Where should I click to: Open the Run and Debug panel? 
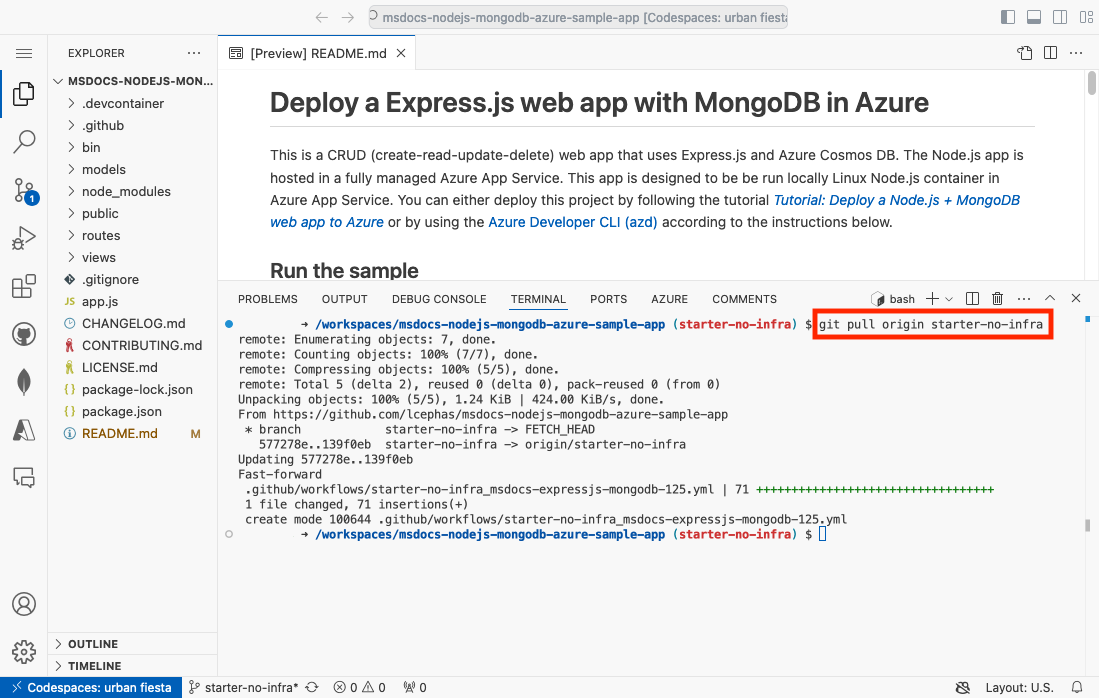tap(24, 238)
